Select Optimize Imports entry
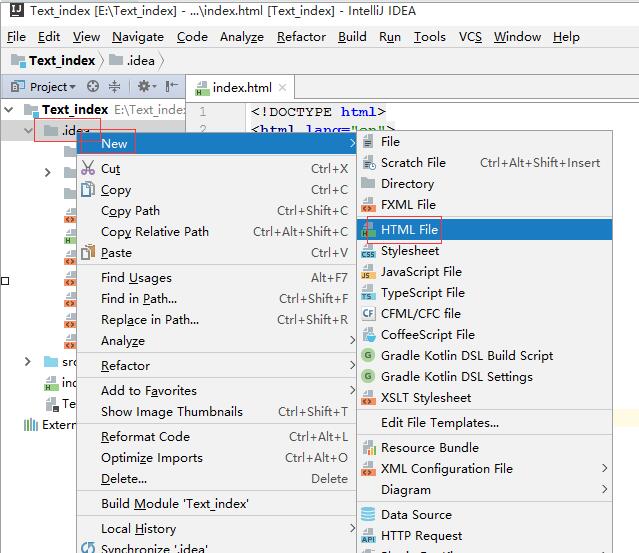 tap(216, 458)
